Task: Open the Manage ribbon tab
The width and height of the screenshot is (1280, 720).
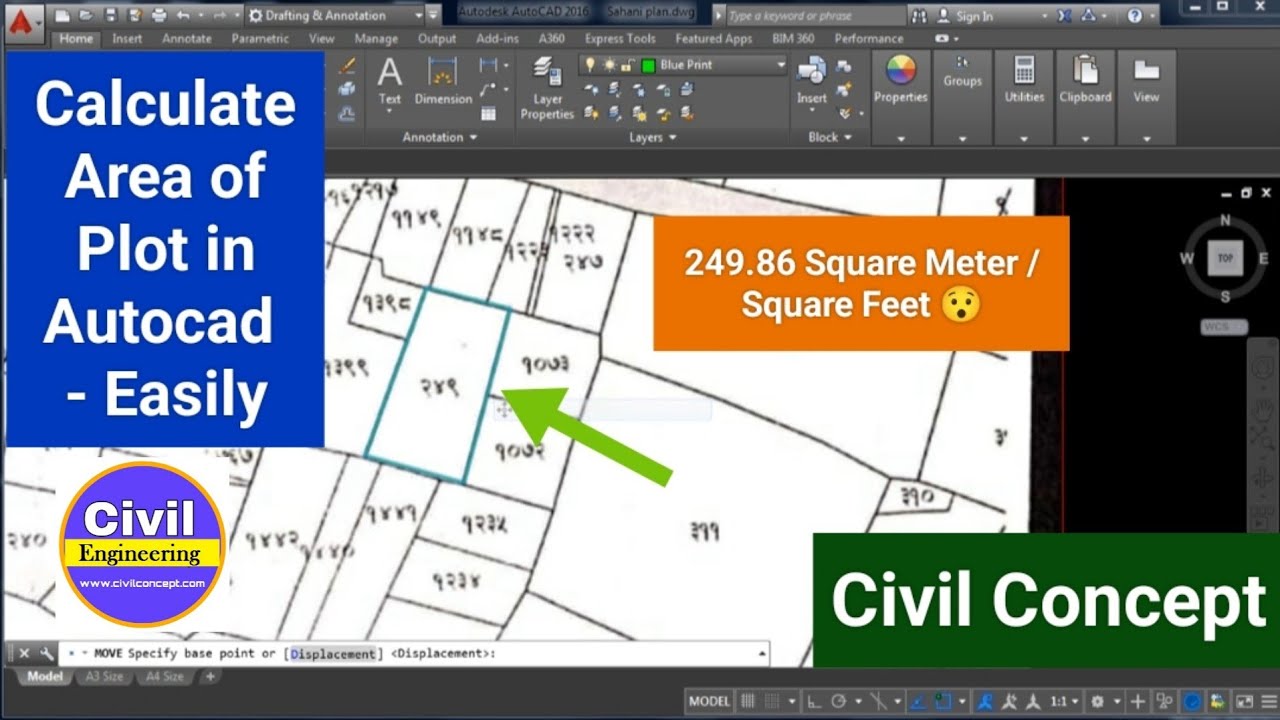Action: coord(376,39)
